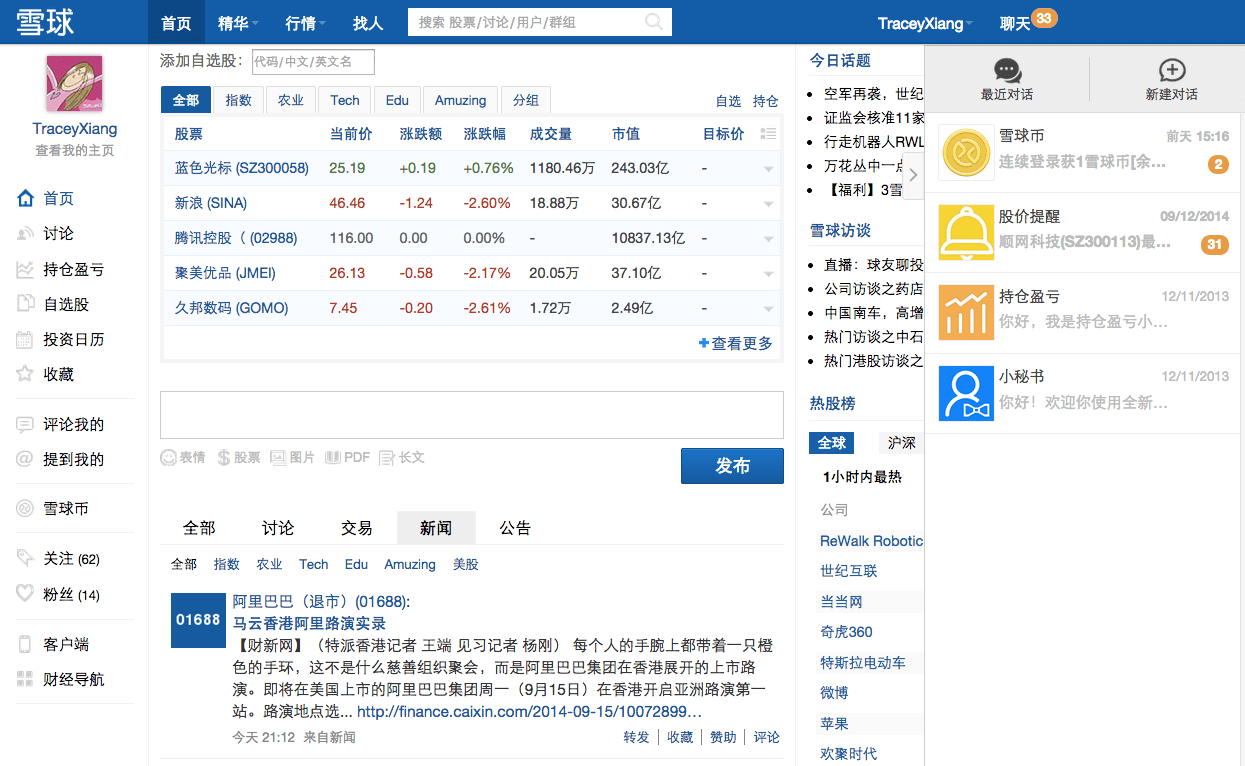1245x766 pixels.
Task: Open 客户端 in left sidebar
Action: [x=53, y=644]
